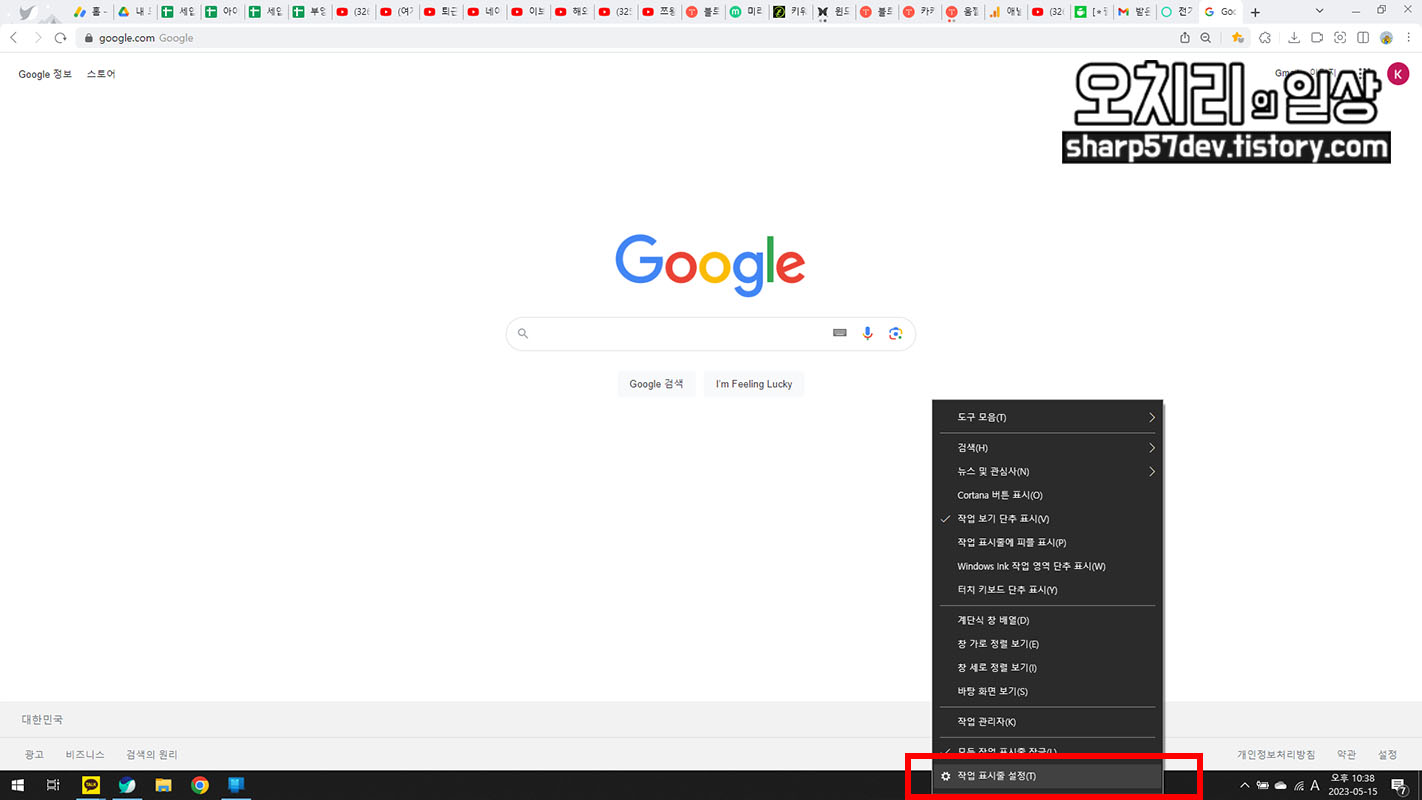The width and height of the screenshot is (1422, 800).
Task: Open the extensions puzzle icon
Action: click(x=1265, y=38)
